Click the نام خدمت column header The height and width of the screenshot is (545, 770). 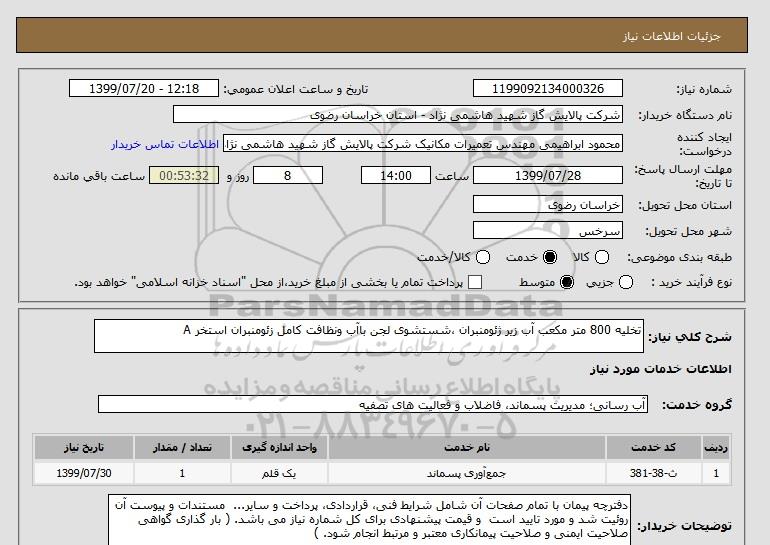[x=467, y=447]
